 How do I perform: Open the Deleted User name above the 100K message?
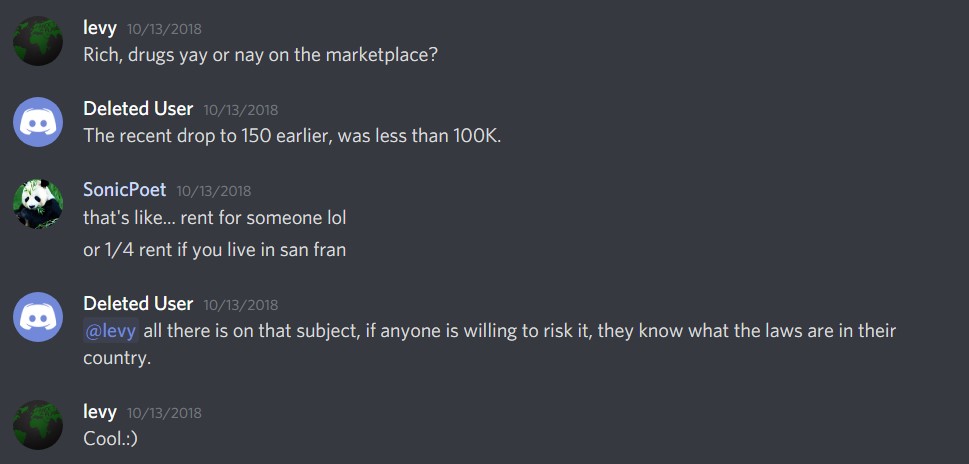point(138,109)
